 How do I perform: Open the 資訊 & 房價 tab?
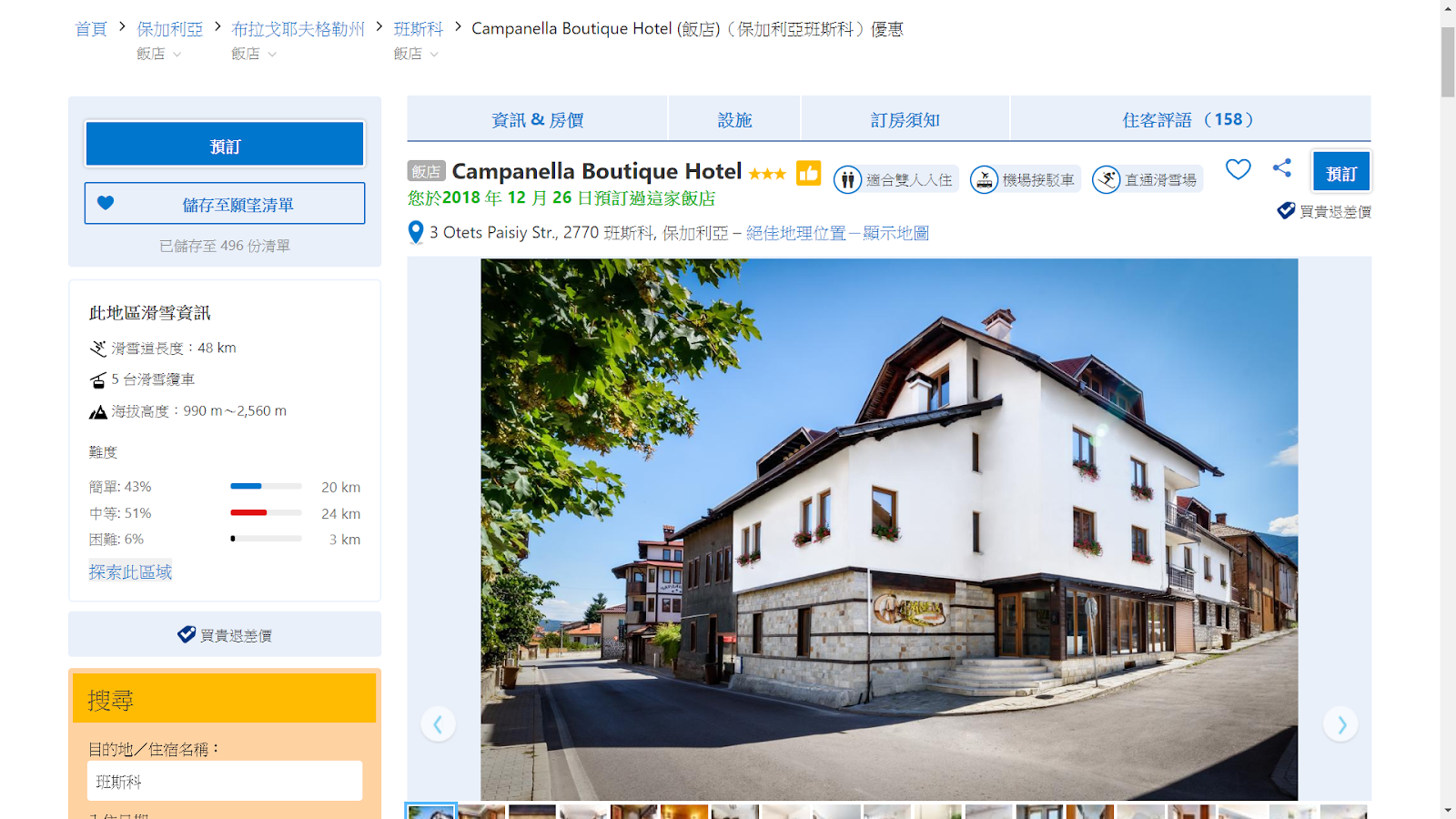[537, 119]
